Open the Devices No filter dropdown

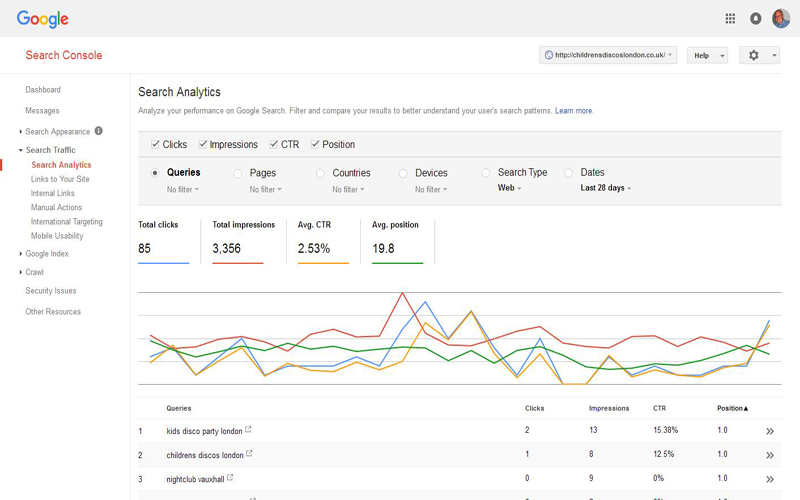point(431,189)
